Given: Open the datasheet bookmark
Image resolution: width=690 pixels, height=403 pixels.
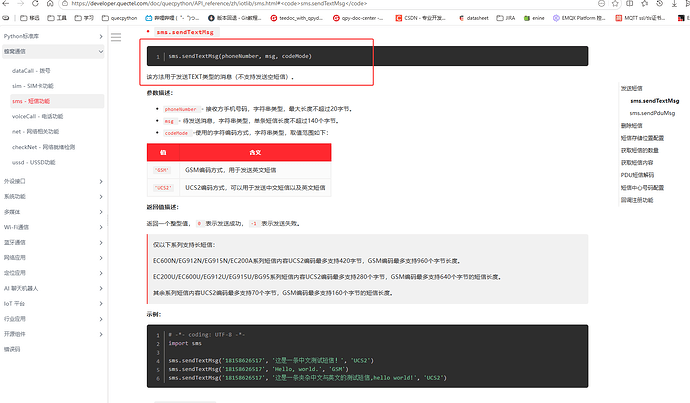Looking at the screenshot, I should (474, 18).
